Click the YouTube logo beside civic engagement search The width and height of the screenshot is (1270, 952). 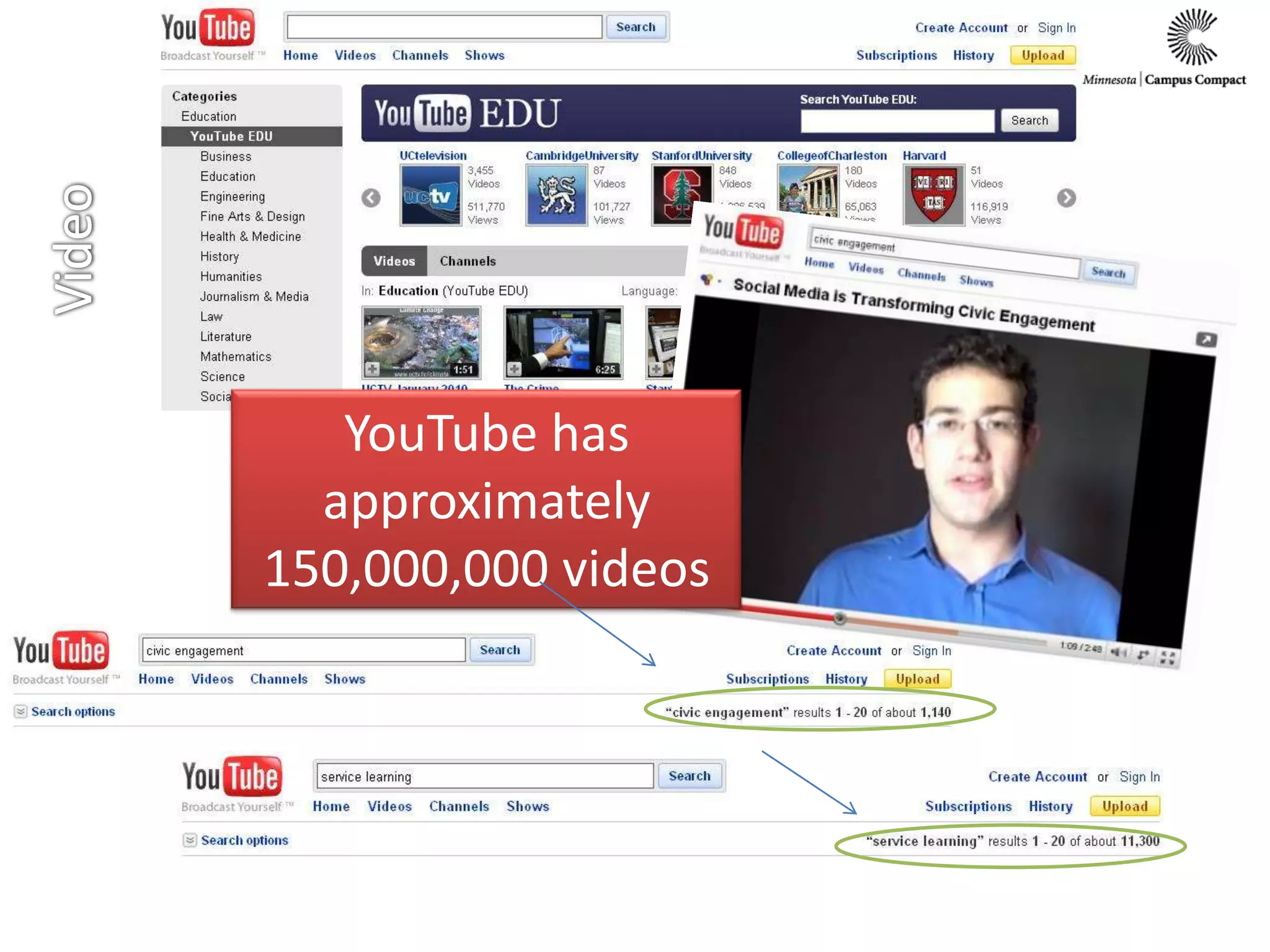[x=61, y=650]
